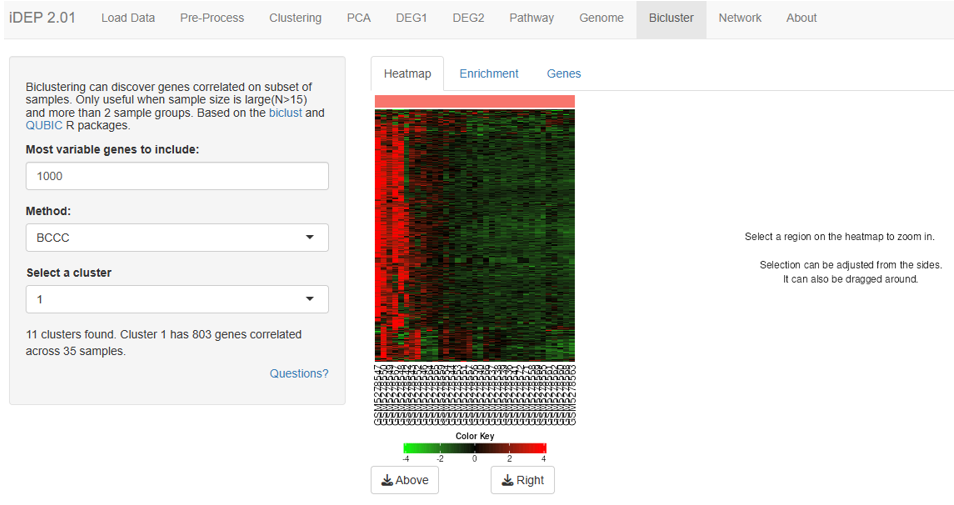Image resolution: width=954 pixels, height=505 pixels.
Task: Switch to the Pre-Process tab
Action: (212, 18)
